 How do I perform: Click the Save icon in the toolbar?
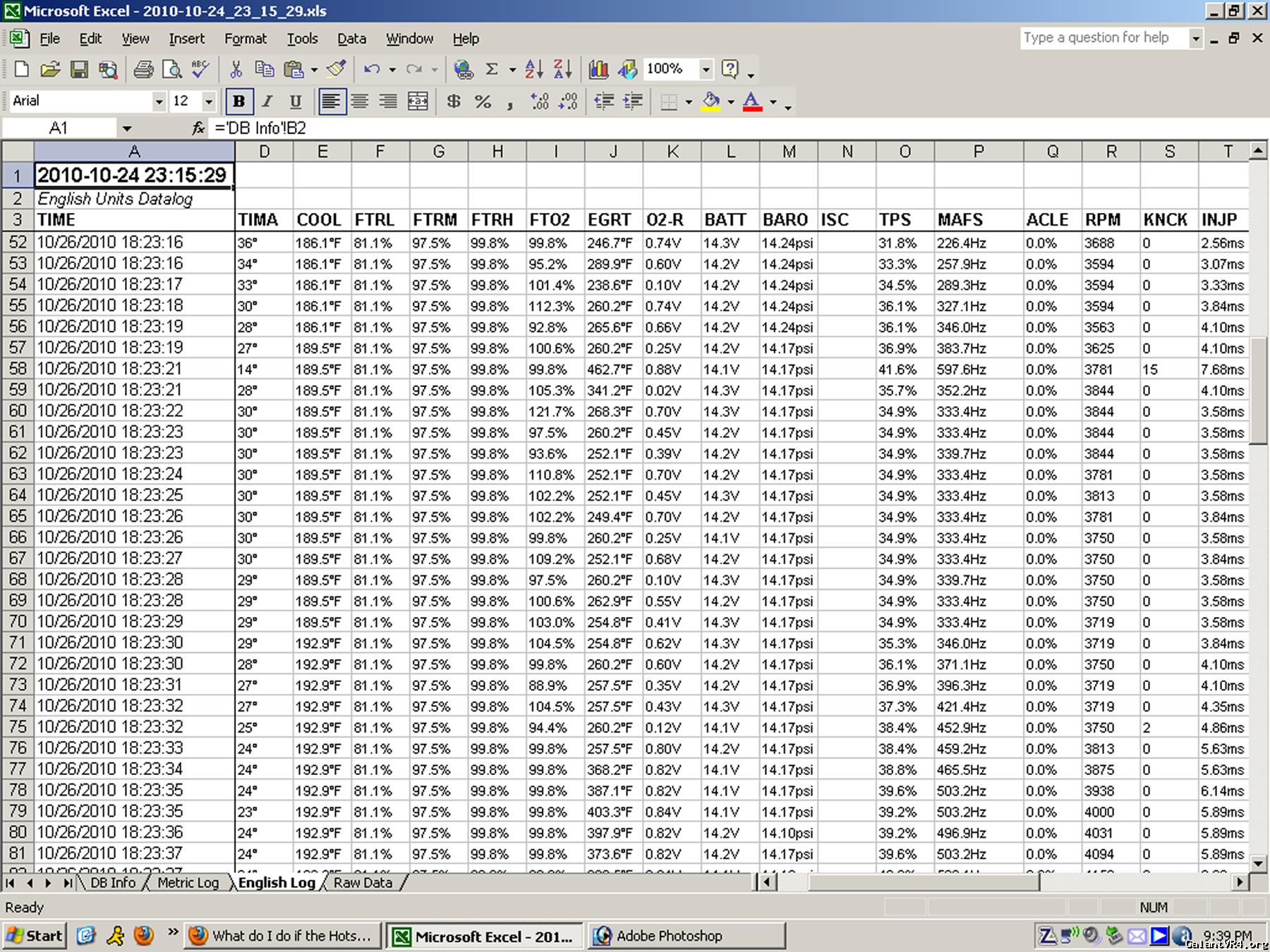(x=79, y=69)
